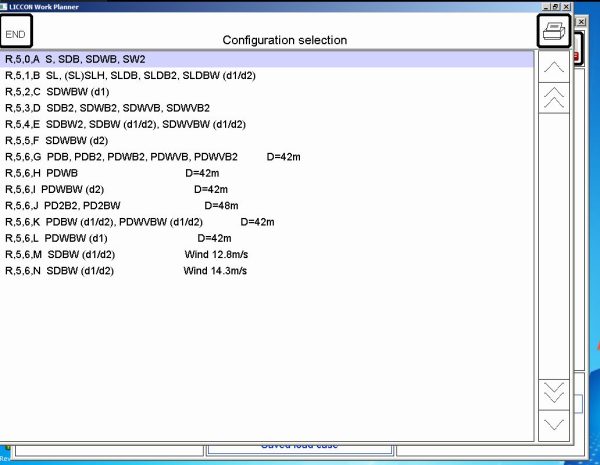600x465 pixels.
Task: Jump down a page with double down arrow
Action: [554, 395]
